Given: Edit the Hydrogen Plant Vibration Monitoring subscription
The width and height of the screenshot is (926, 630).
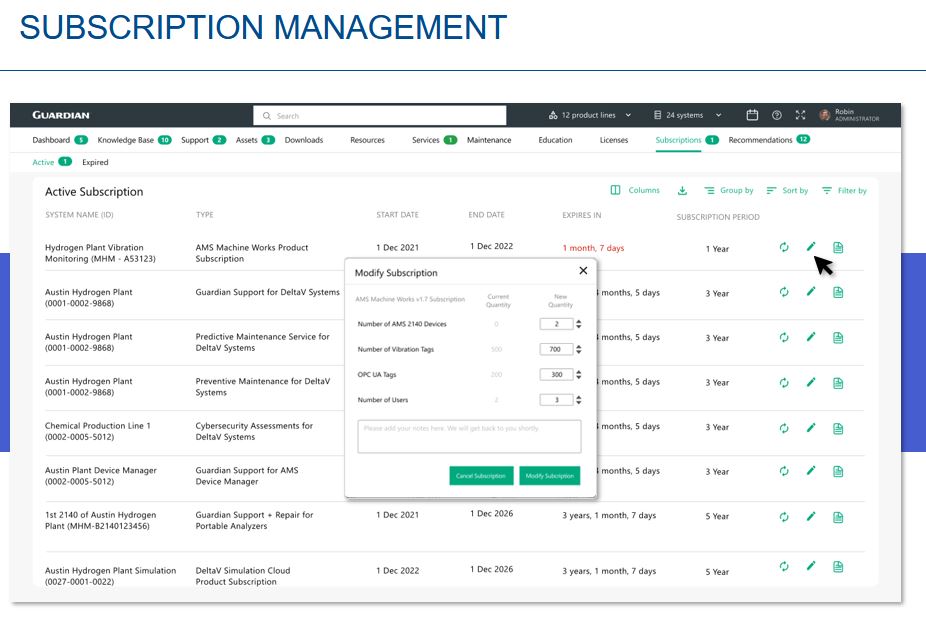Looking at the screenshot, I should tap(811, 247).
